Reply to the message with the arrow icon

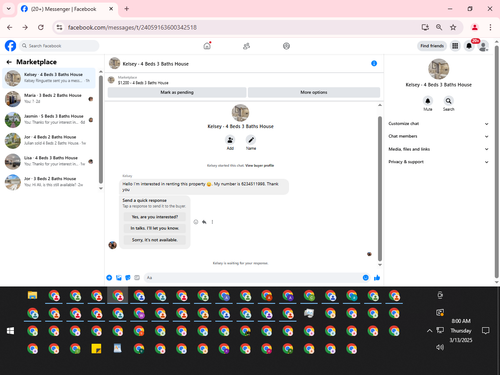point(204,222)
